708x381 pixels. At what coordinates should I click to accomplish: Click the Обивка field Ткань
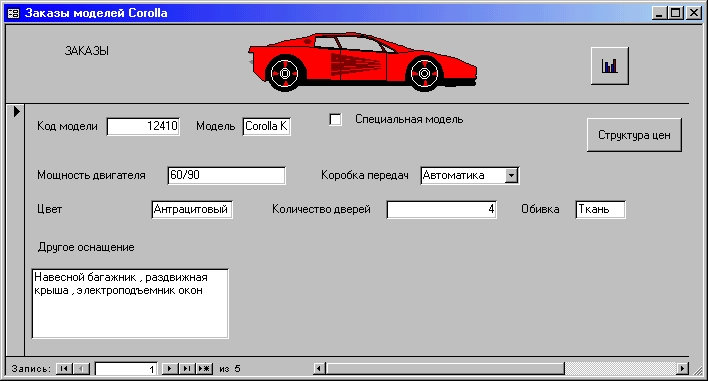(x=601, y=209)
